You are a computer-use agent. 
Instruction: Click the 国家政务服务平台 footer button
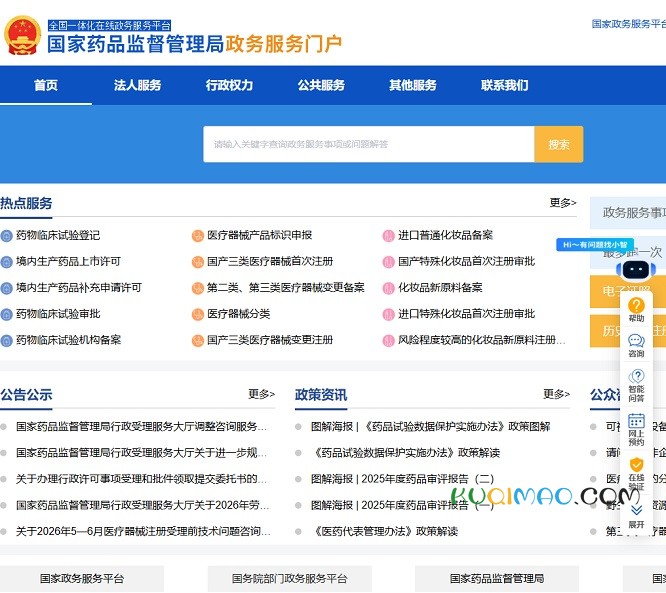[82, 579]
